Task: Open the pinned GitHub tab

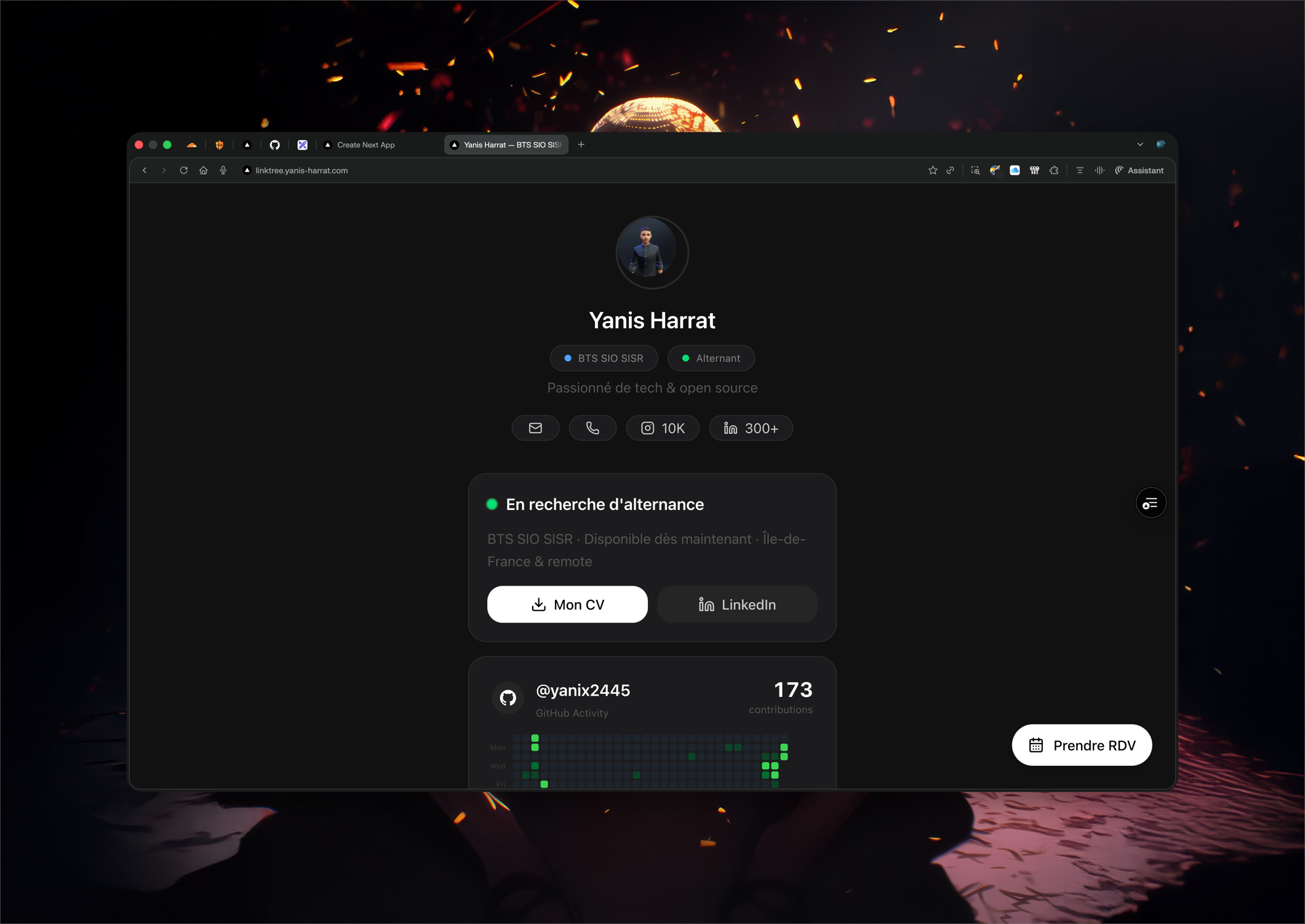Action: pyautogui.click(x=275, y=145)
